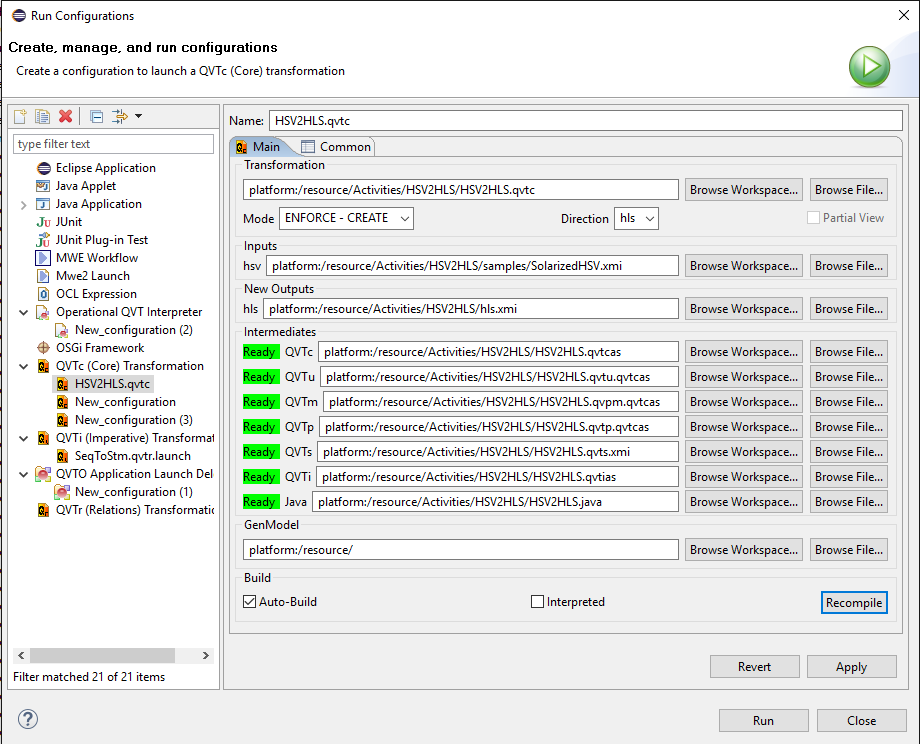Screen dimensions: 920x744
Task: Enable the Interpreted checkbox
Action: pyautogui.click(x=537, y=601)
